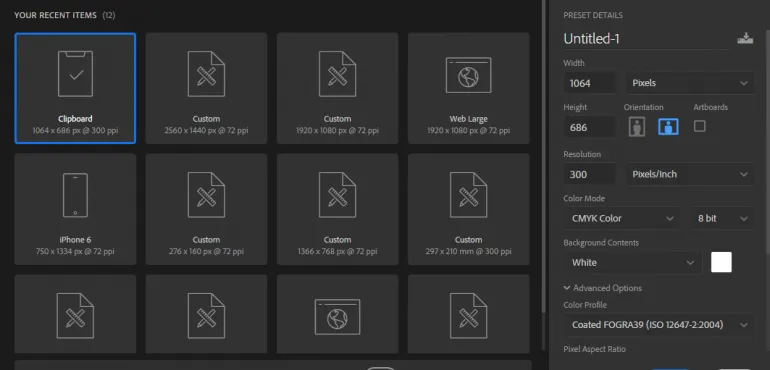Click the Height value field 686
Image resolution: width=770 pixels, height=370 pixels.
point(589,127)
